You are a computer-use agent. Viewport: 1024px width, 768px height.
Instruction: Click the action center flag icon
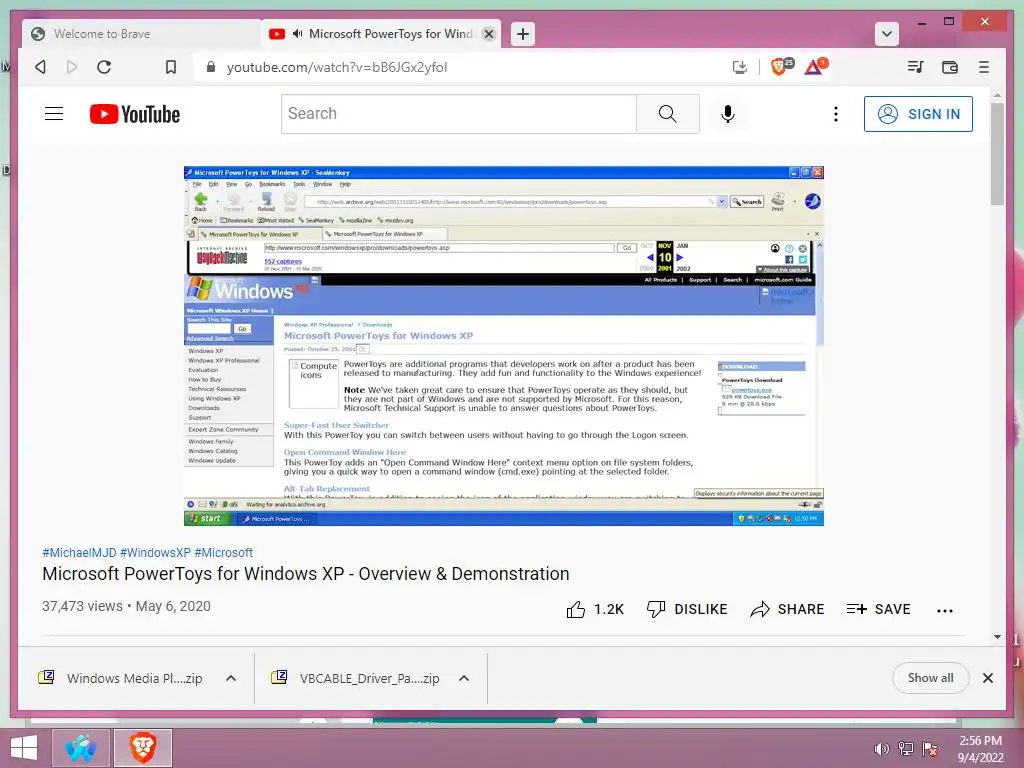coord(930,749)
